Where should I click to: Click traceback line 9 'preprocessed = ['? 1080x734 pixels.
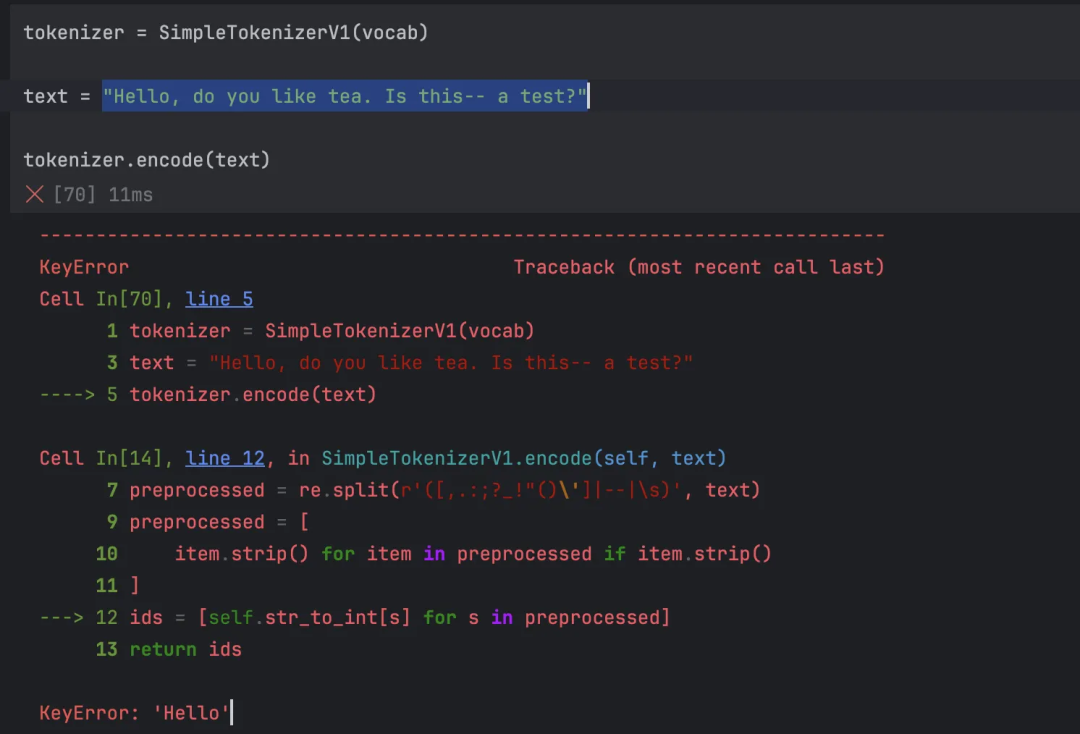click(x=208, y=522)
